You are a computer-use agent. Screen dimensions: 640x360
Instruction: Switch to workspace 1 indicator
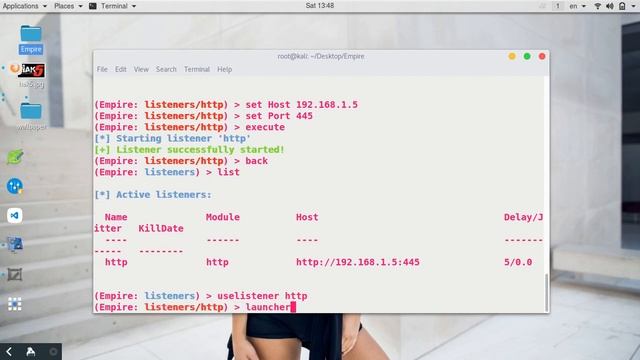(558, 6)
